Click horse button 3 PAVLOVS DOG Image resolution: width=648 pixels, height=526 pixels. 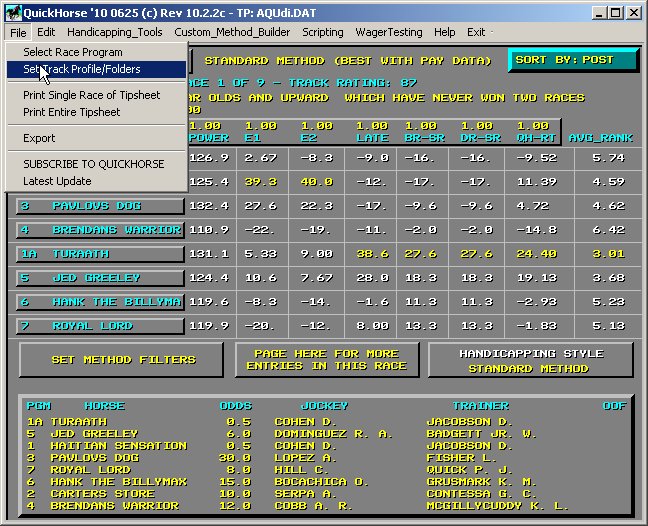click(100, 206)
